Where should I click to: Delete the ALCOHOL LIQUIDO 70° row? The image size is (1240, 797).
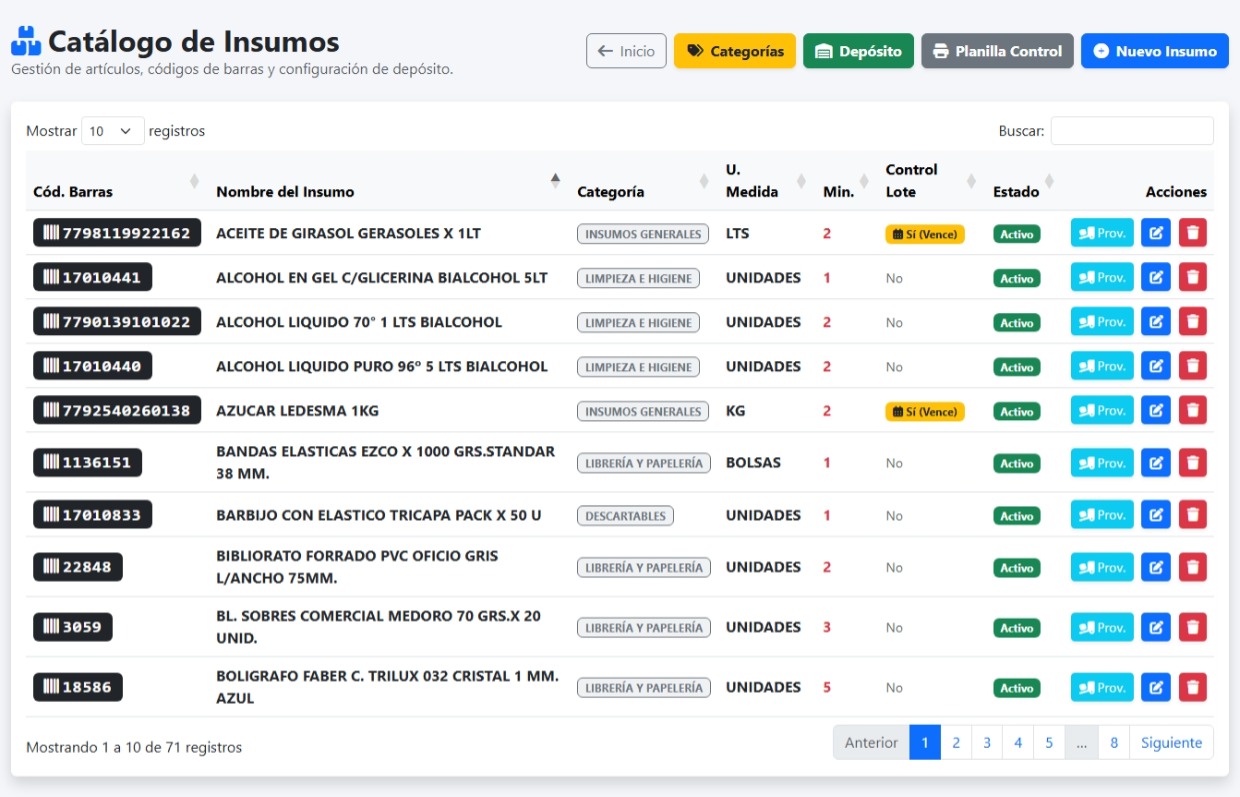point(1192,322)
